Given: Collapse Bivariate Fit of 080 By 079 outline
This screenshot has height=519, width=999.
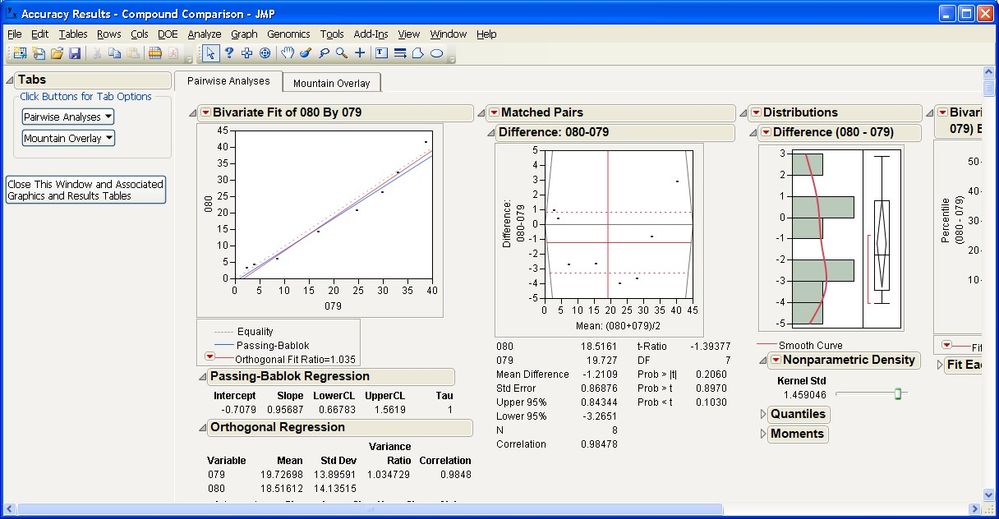Looking at the screenshot, I should pos(193,113).
